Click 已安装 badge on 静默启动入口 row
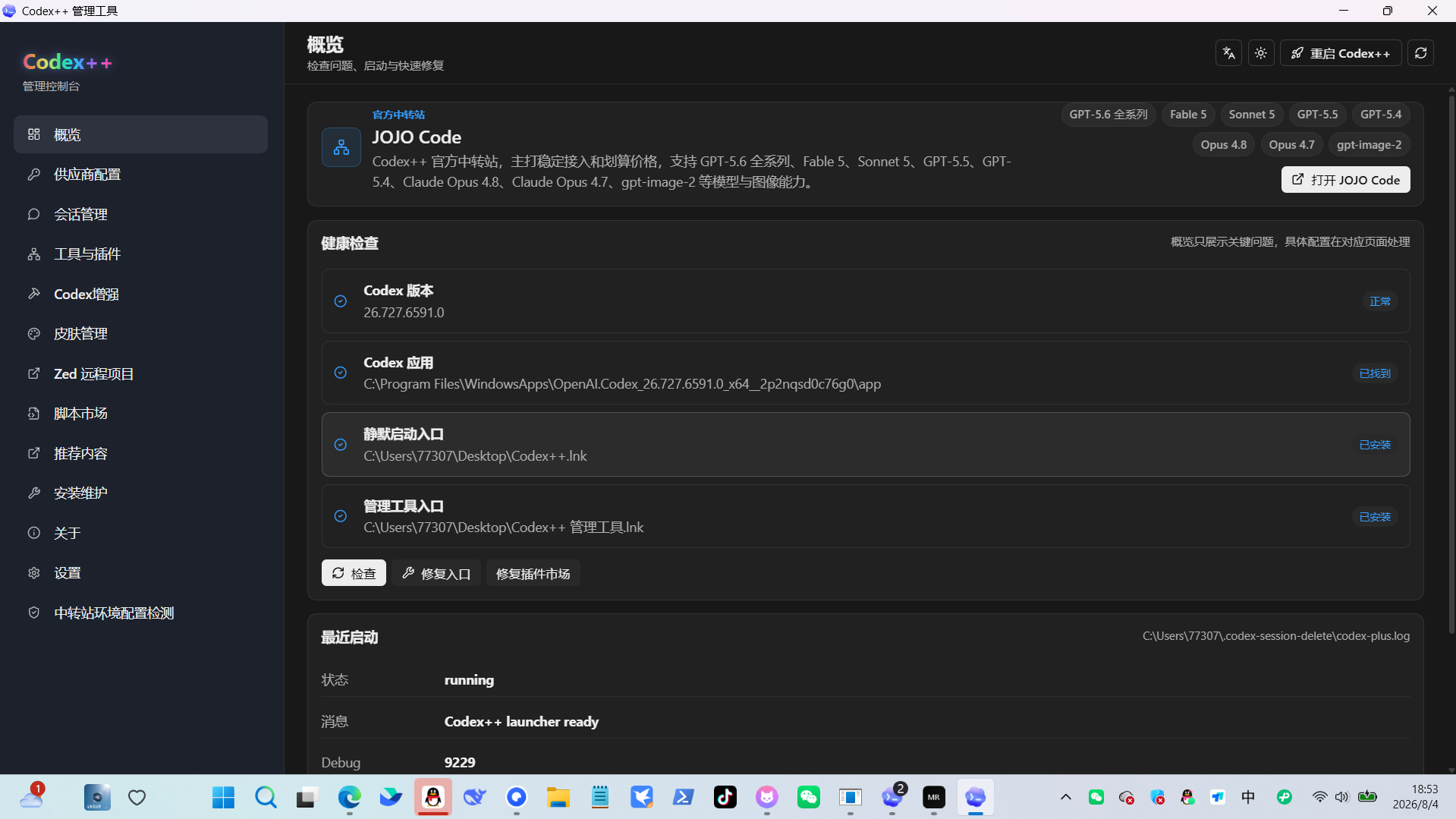The image size is (1456, 819). (1375, 445)
